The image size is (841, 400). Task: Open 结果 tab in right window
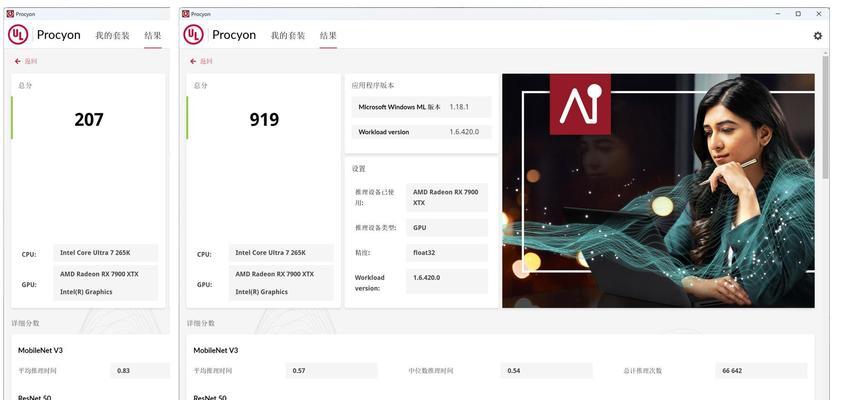328,35
